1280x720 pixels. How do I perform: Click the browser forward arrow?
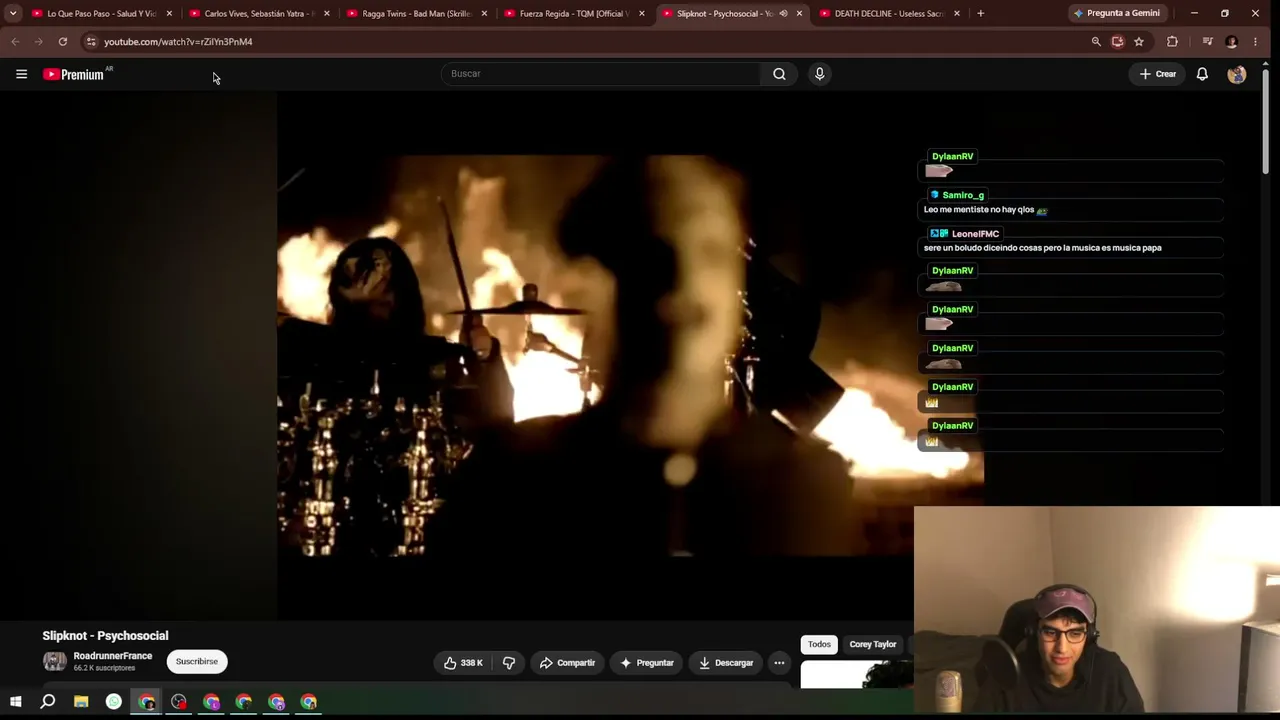[x=38, y=42]
